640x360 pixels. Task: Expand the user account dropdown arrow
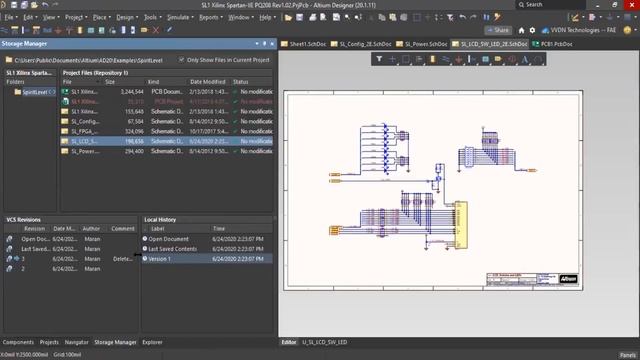pos(636,30)
